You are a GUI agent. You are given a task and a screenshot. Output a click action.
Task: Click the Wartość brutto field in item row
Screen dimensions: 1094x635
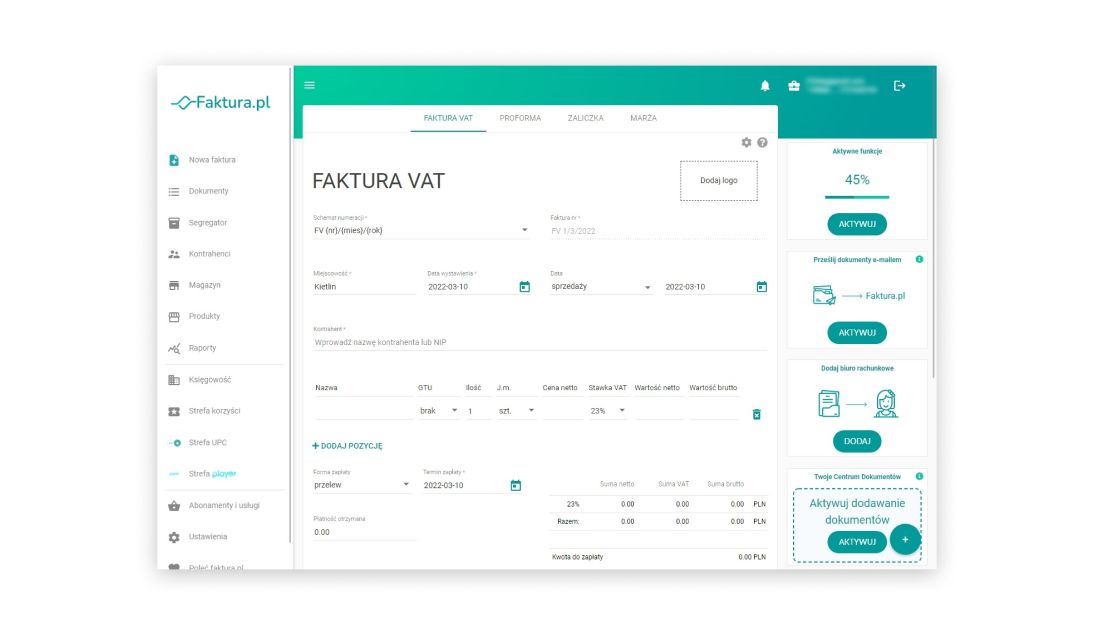[714, 411]
